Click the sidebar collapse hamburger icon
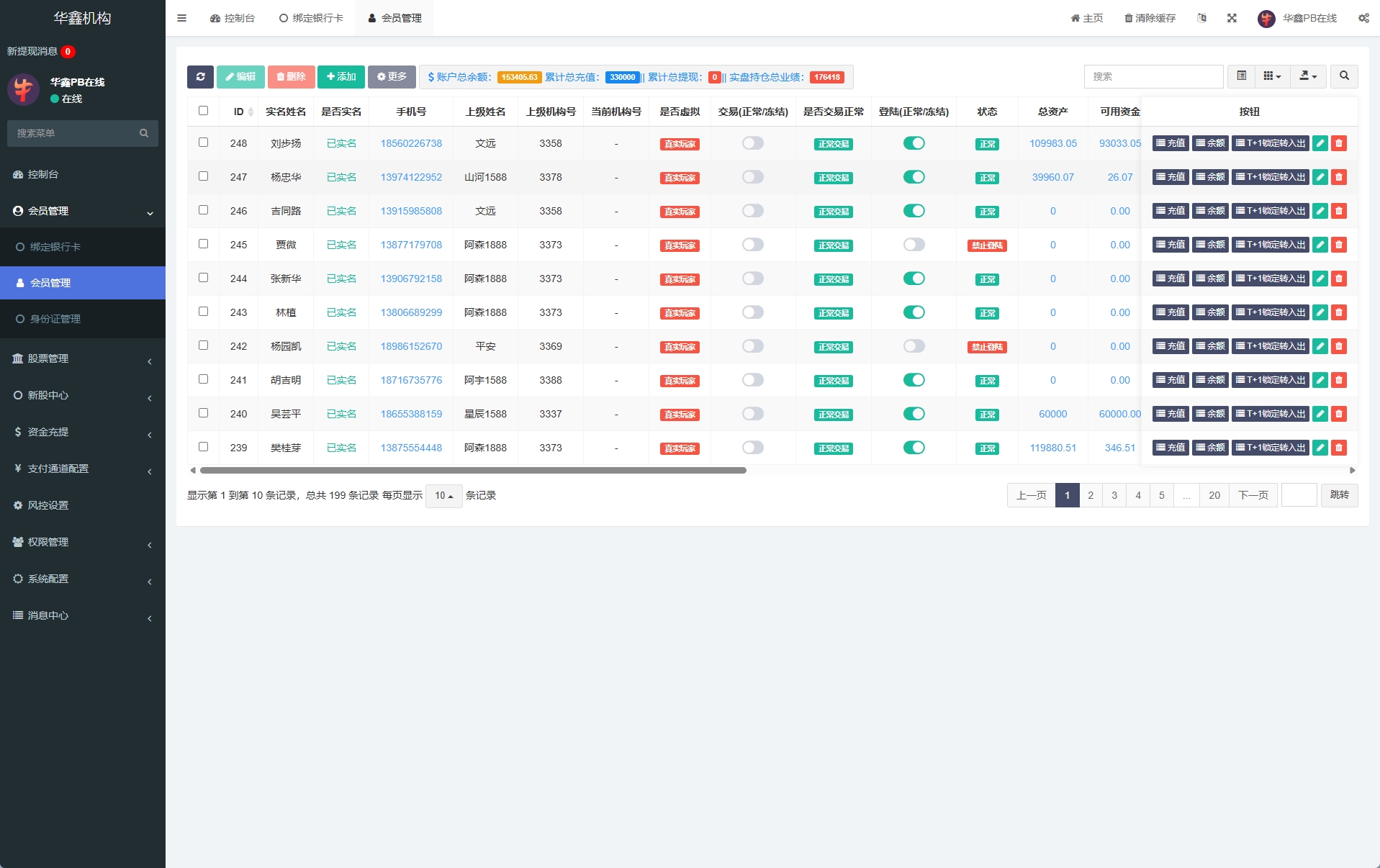The width and height of the screenshot is (1380, 868). [x=181, y=18]
